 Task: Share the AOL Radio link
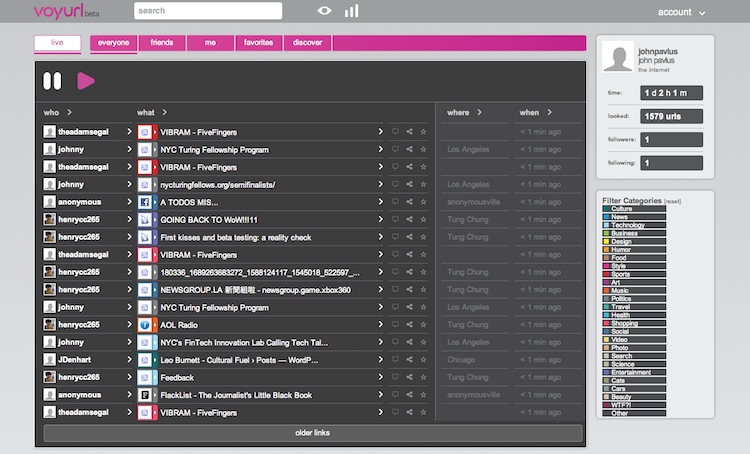[x=409, y=324]
